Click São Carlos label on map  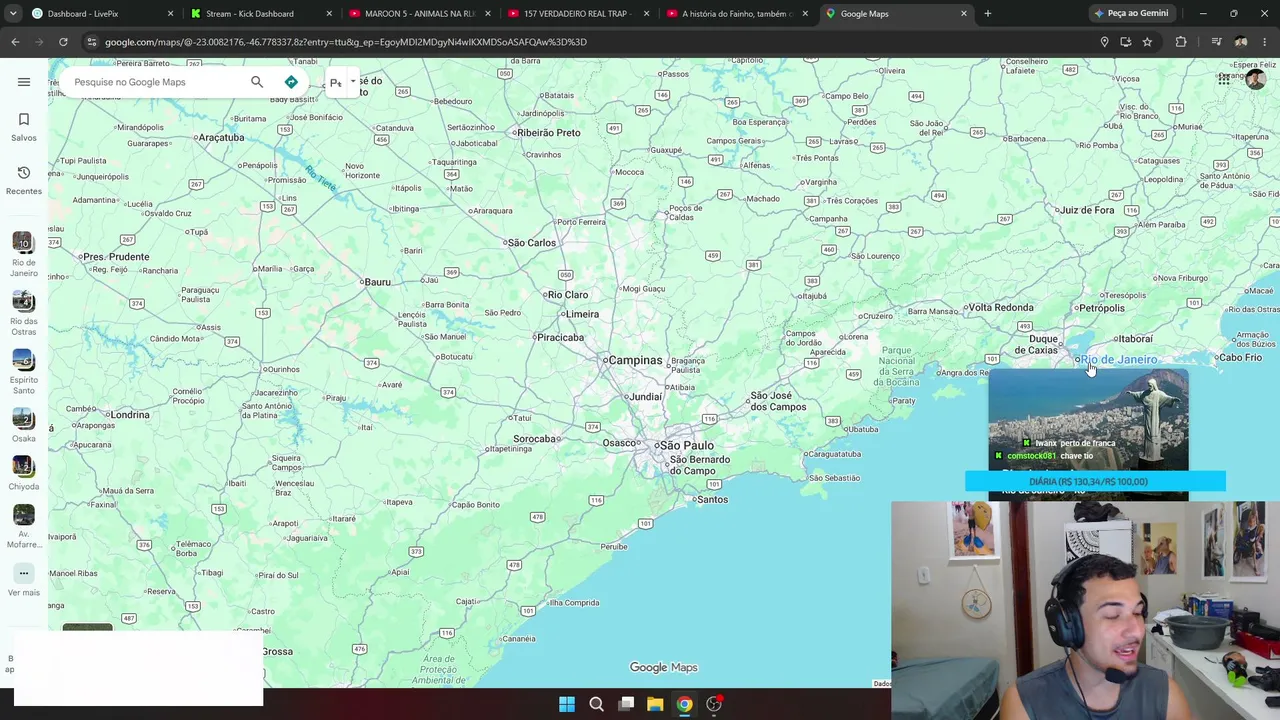click(531, 243)
